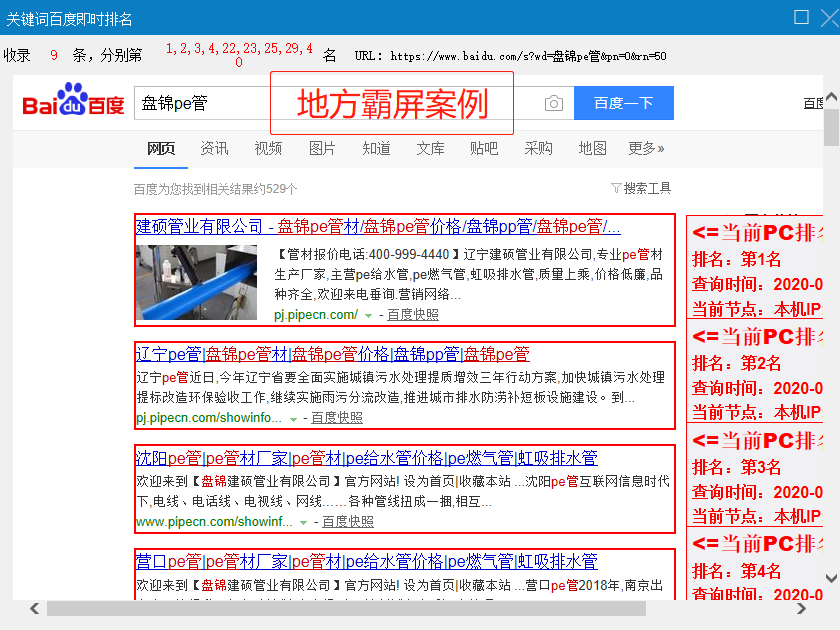
Task: Expand dropdown arrow beside www.pipecn.com/showinf URL
Action: 304,522
